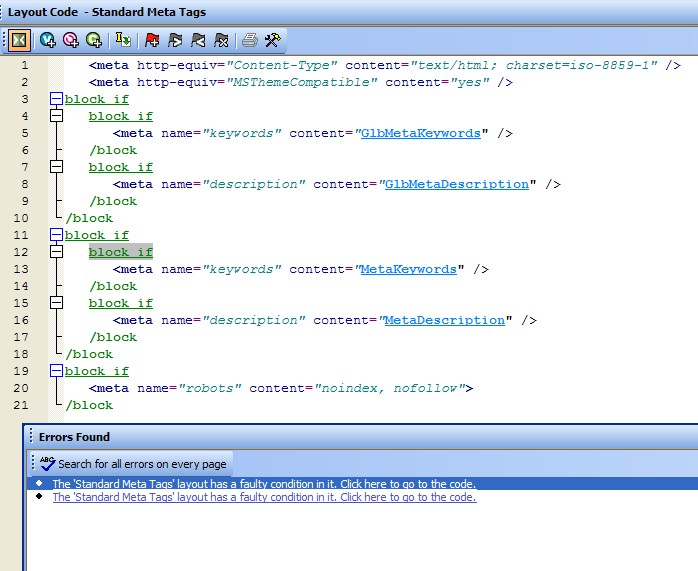698x571 pixels.
Task: Go to previous bookmark flag icon
Action: click(x=198, y=40)
